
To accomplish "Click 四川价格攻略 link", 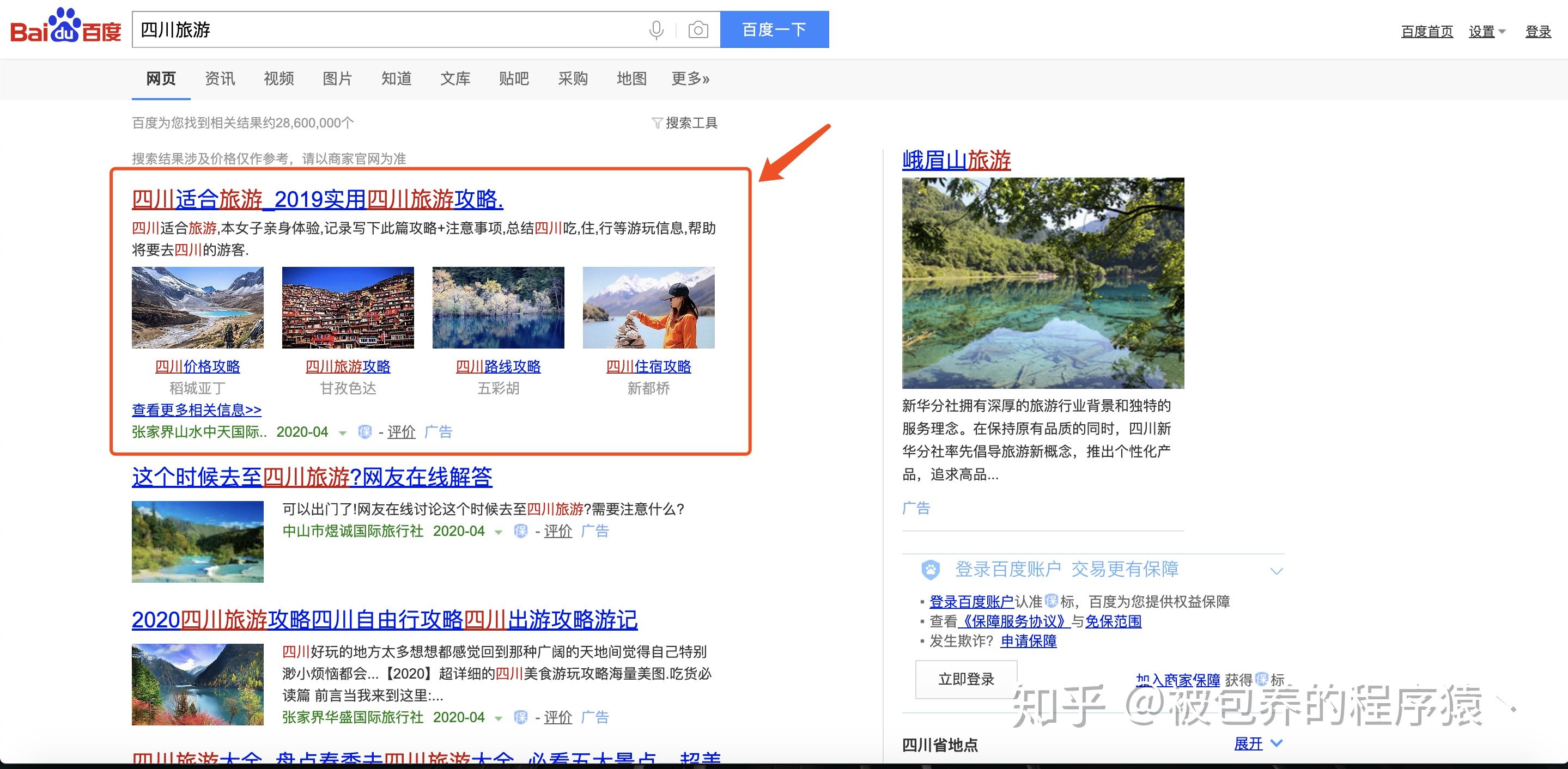I will (198, 366).
